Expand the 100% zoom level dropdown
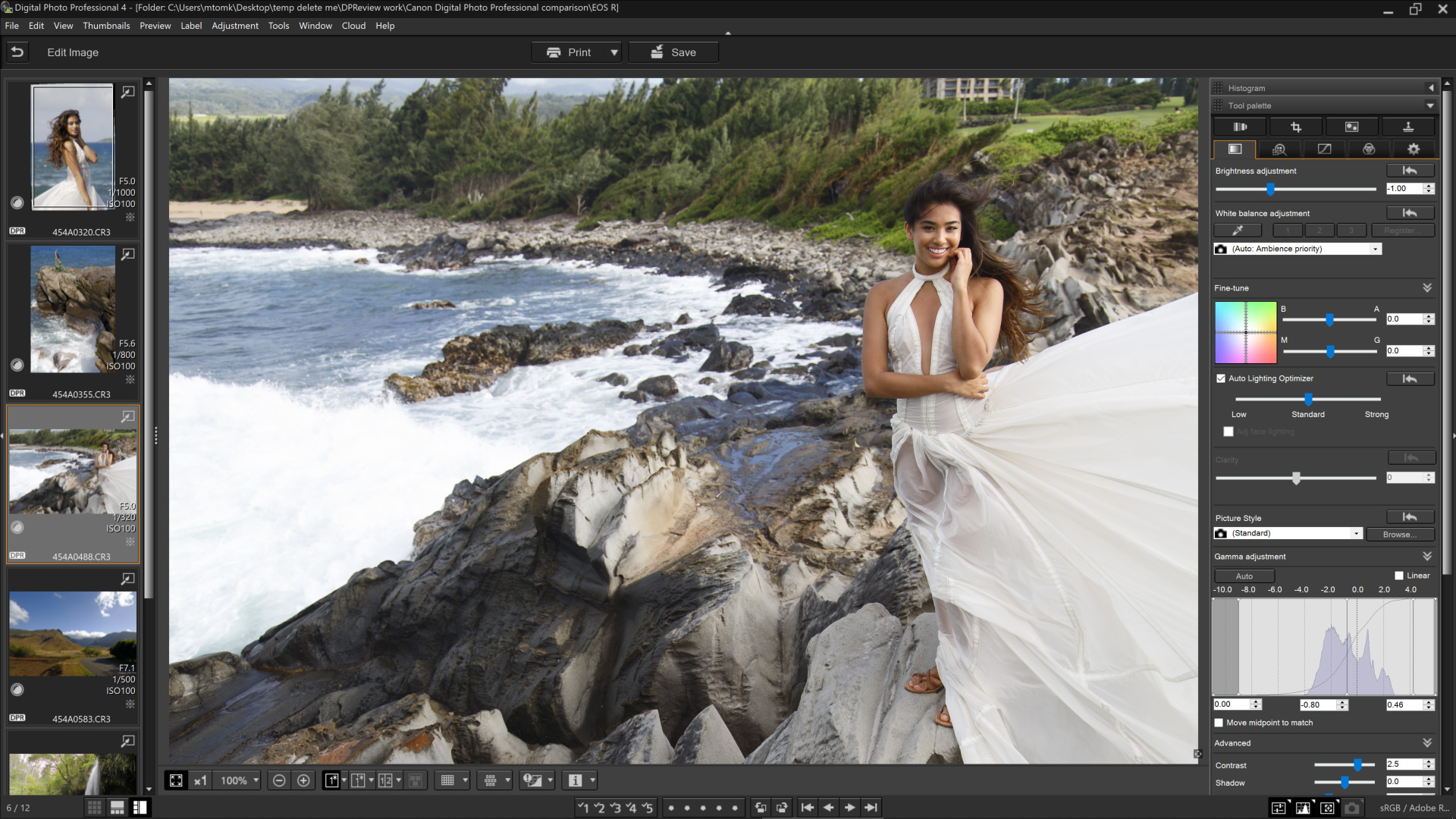The image size is (1456, 819). tap(256, 780)
